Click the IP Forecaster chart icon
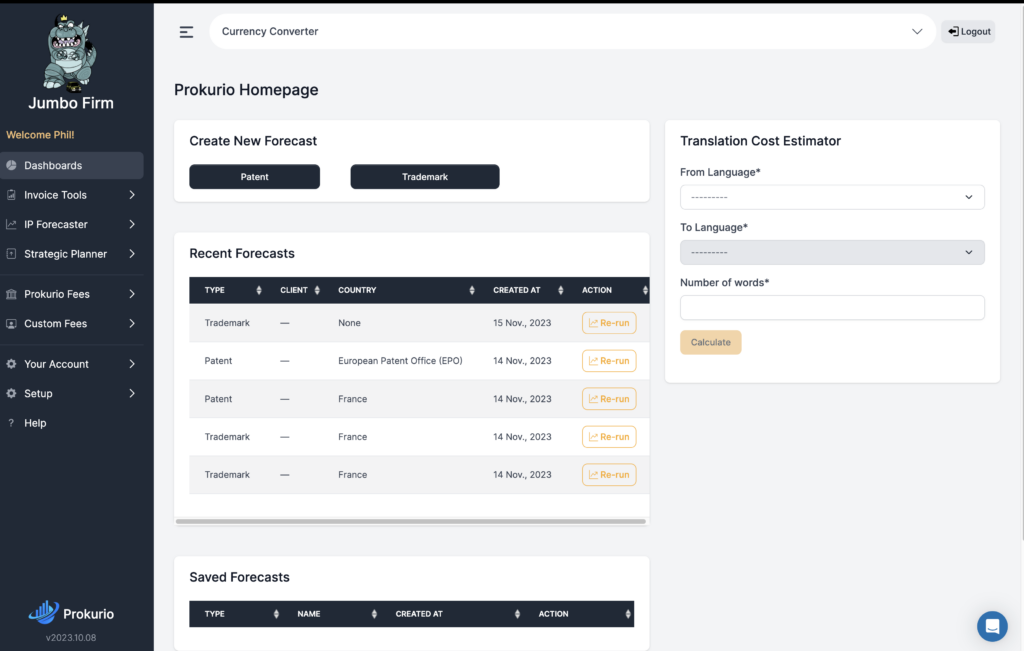This screenshot has height=651, width=1024. point(11,224)
